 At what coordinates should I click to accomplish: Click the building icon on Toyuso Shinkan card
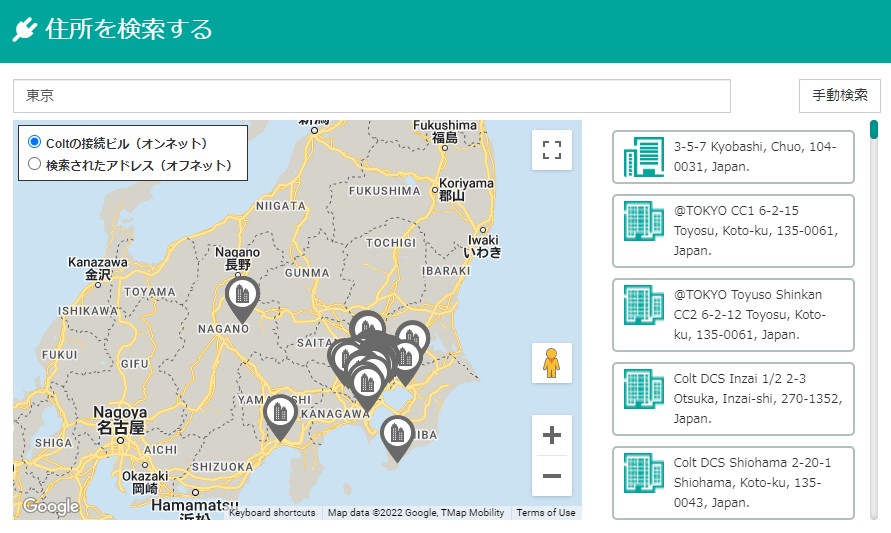(x=643, y=305)
